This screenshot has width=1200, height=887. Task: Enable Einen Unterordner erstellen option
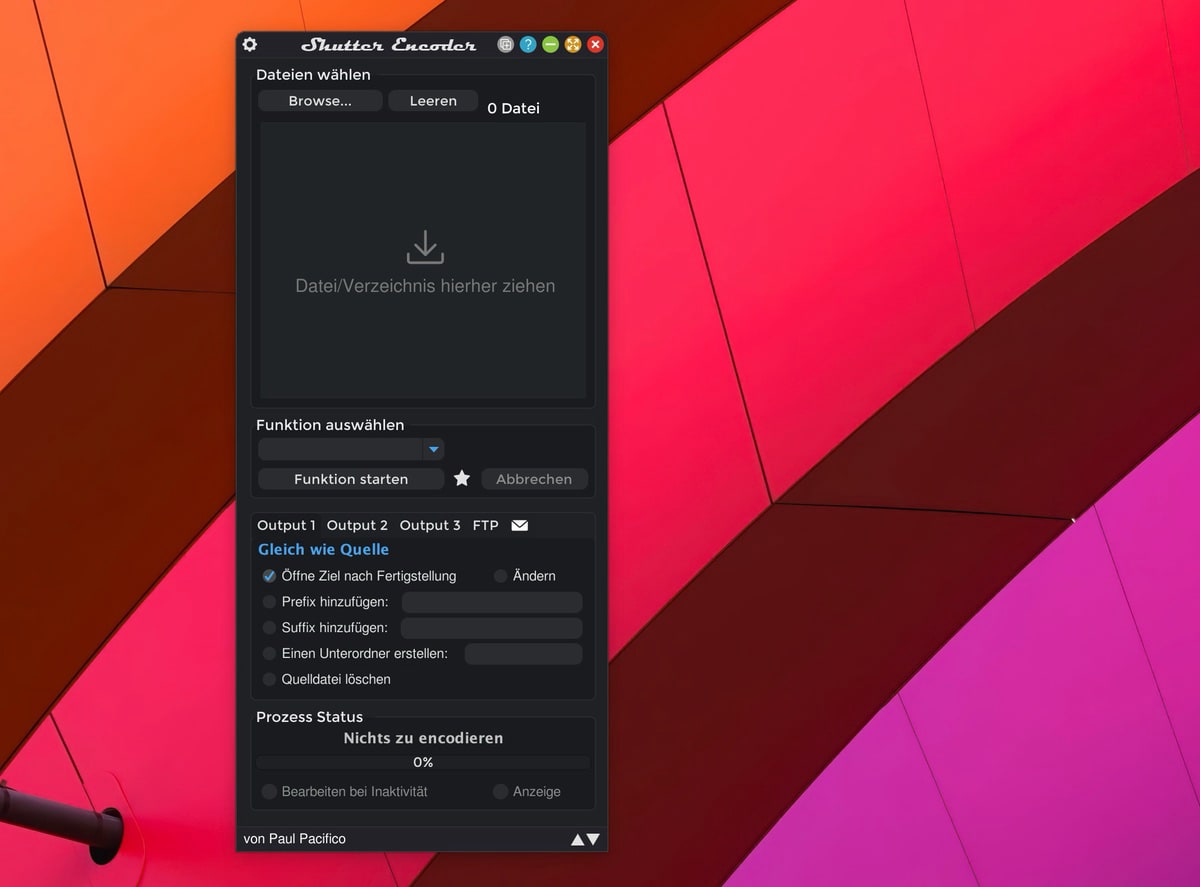click(269, 653)
